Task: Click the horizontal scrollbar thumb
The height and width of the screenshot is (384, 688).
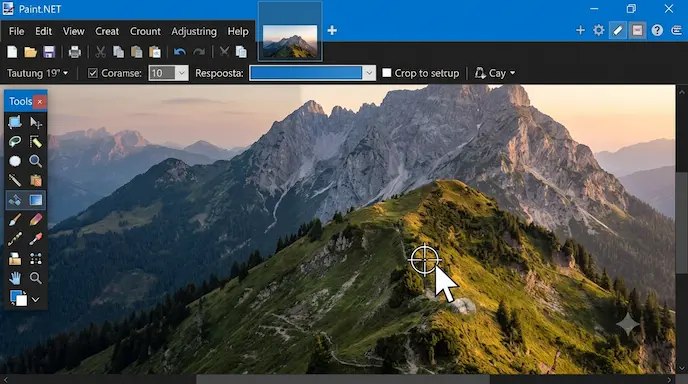Action: [x=343, y=379]
